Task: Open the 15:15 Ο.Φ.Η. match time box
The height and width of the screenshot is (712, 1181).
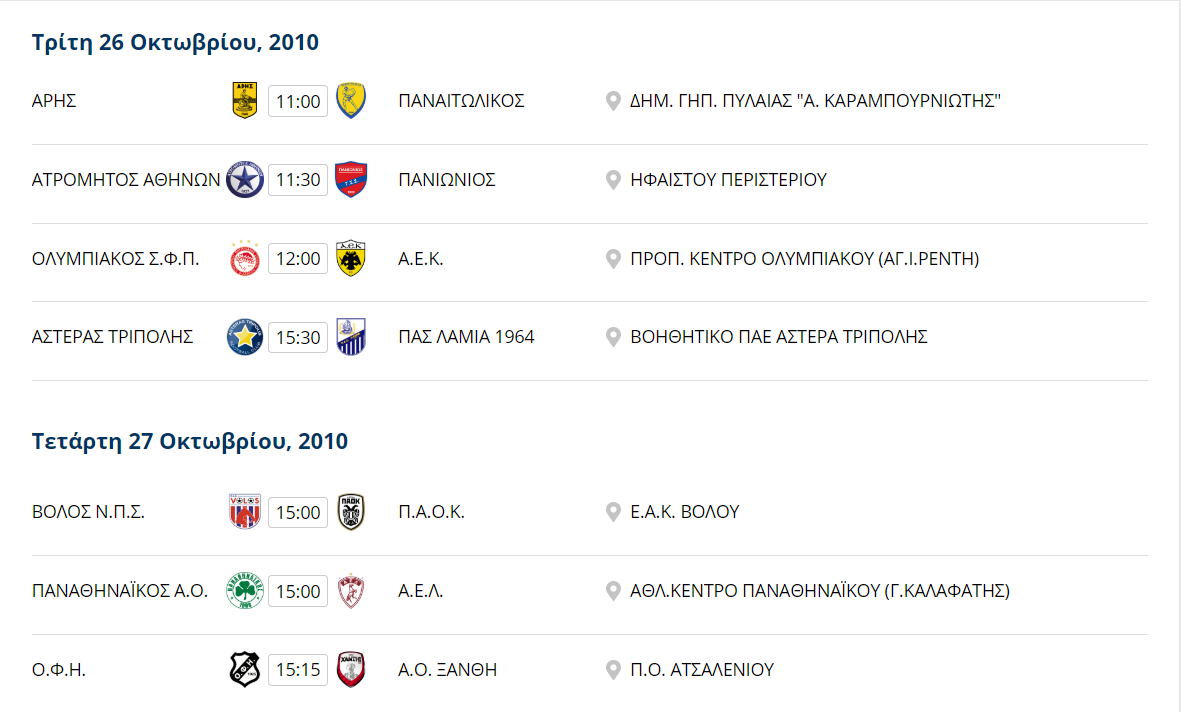Action: click(298, 669)
